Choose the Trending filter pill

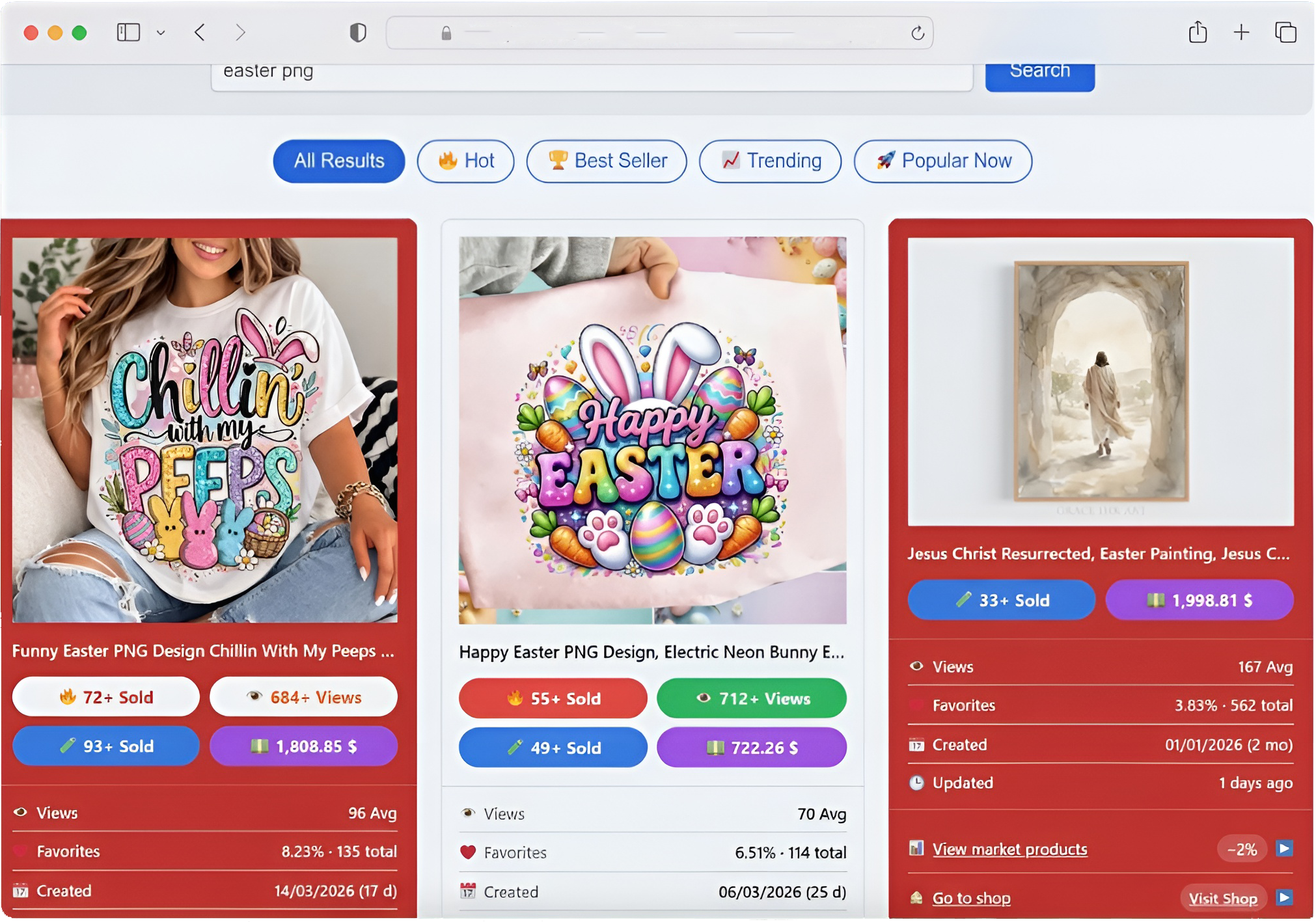click(x=770, y=161)
